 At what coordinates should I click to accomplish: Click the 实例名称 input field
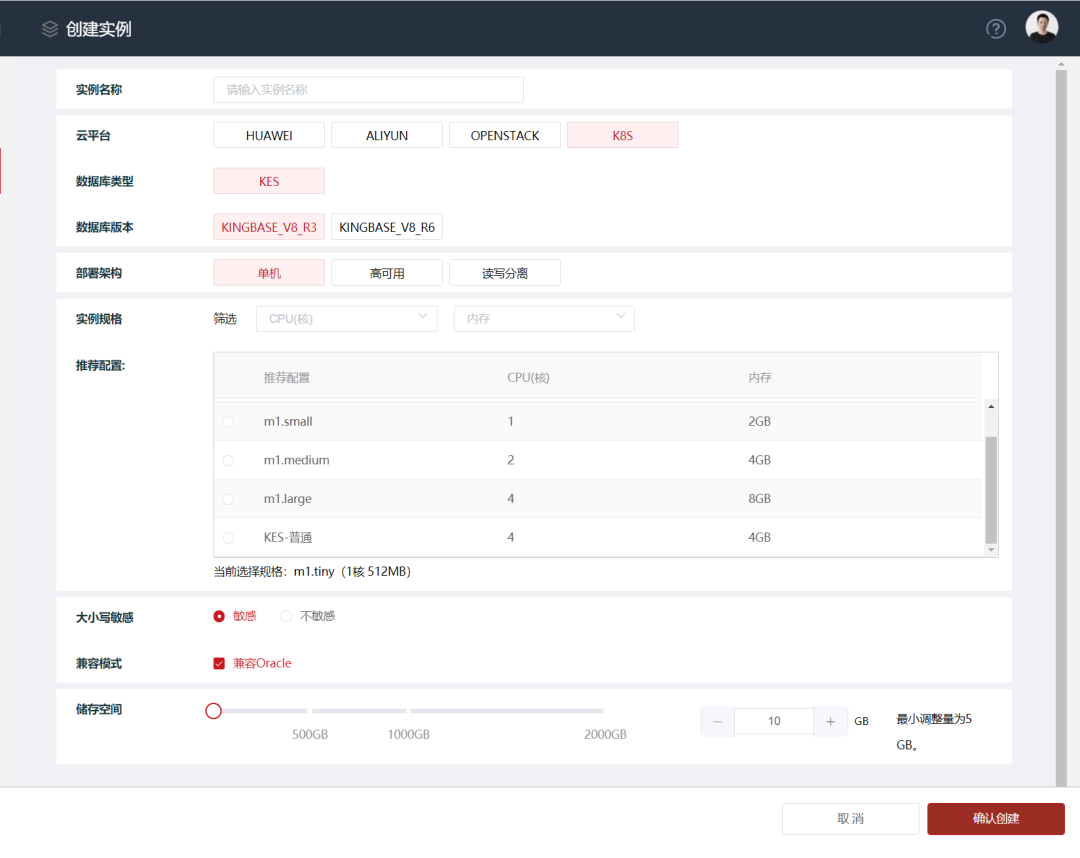[368, 90]
